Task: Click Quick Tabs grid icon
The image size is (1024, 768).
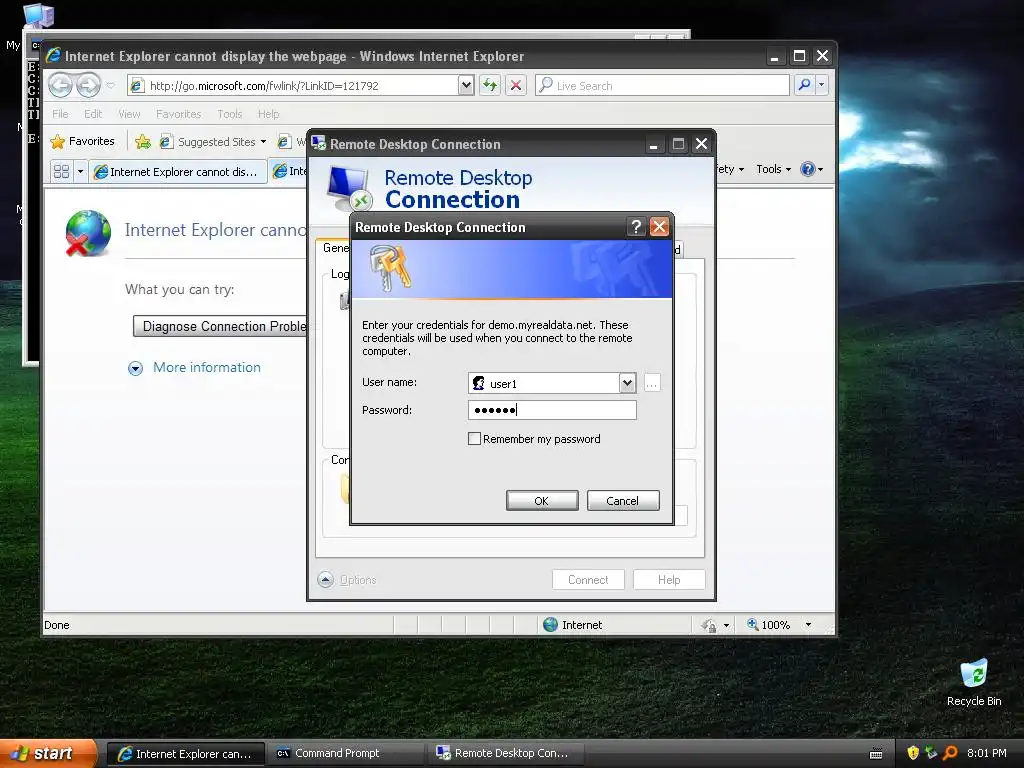Action: [x=61, y=171]
